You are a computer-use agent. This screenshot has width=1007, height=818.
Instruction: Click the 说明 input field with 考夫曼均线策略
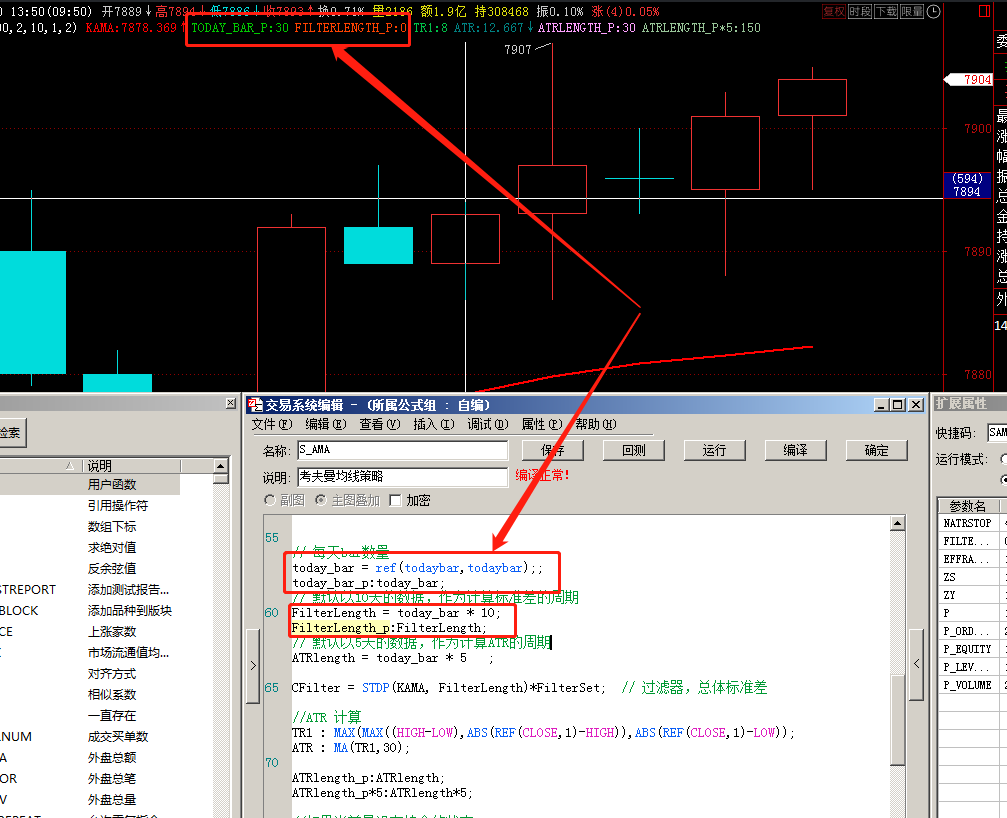403,477
